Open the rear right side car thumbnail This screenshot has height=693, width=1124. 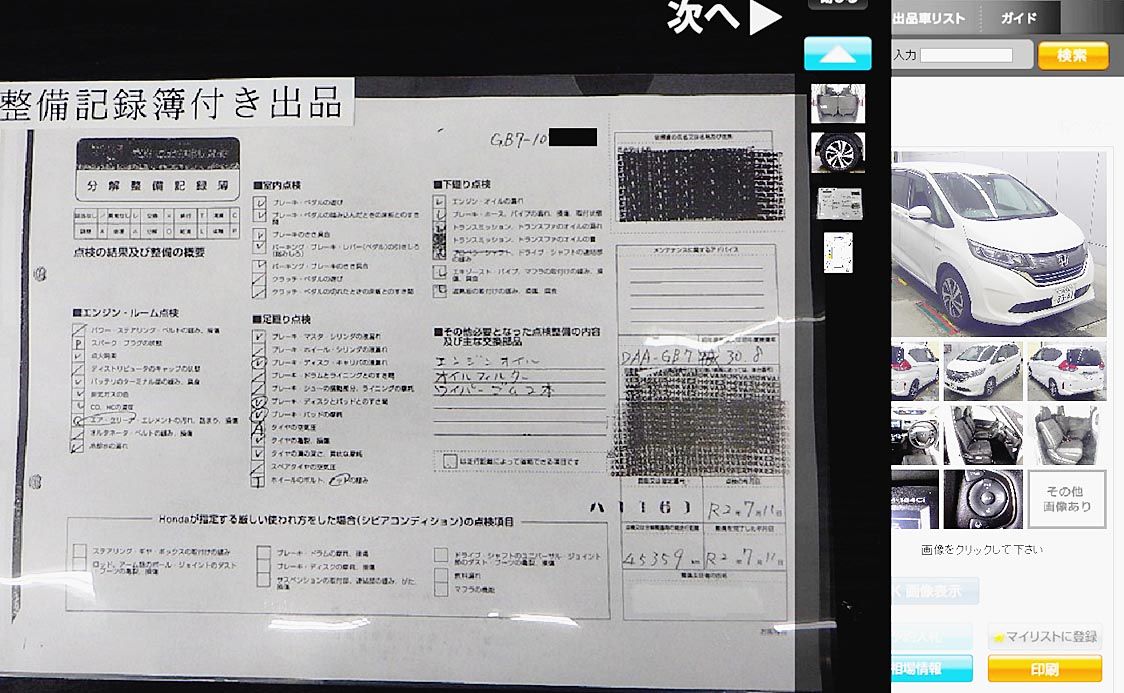tap(1066, 371)
